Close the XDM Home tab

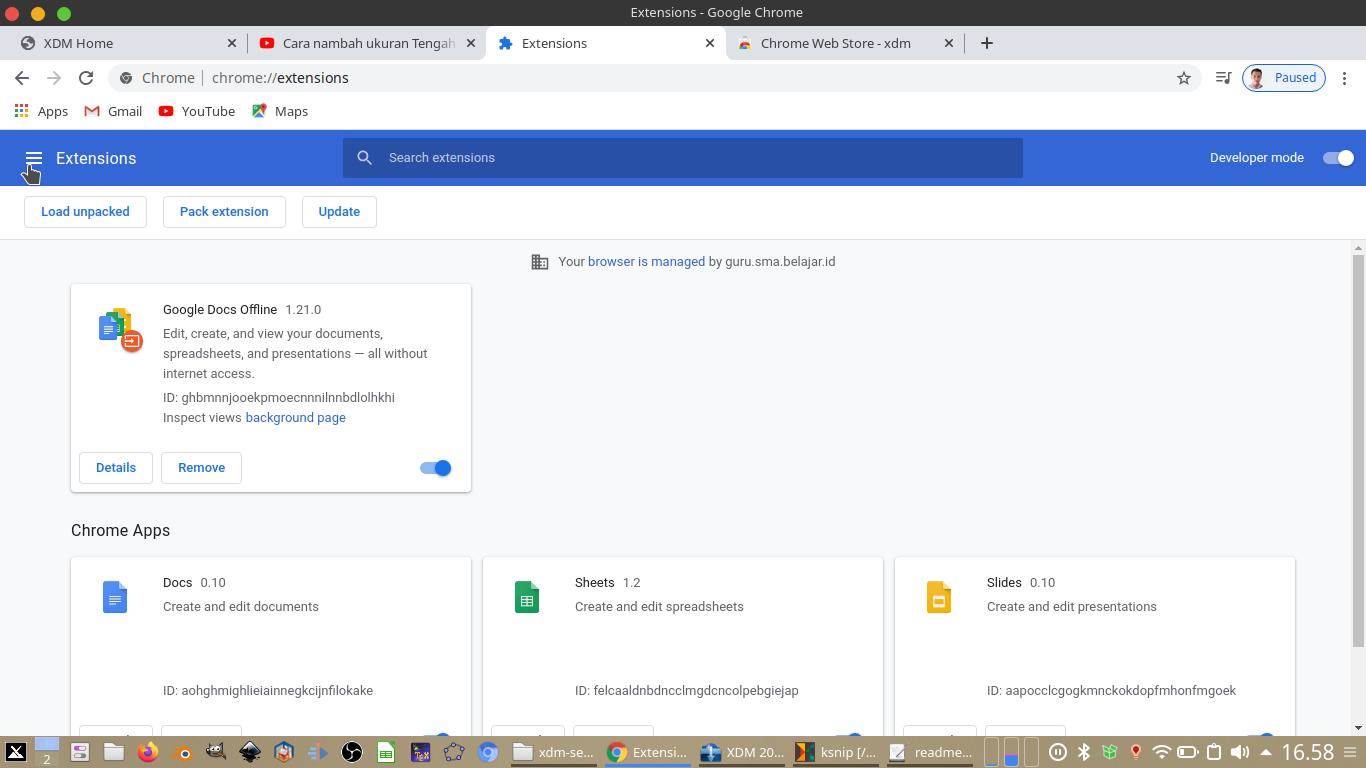point(232,43)
